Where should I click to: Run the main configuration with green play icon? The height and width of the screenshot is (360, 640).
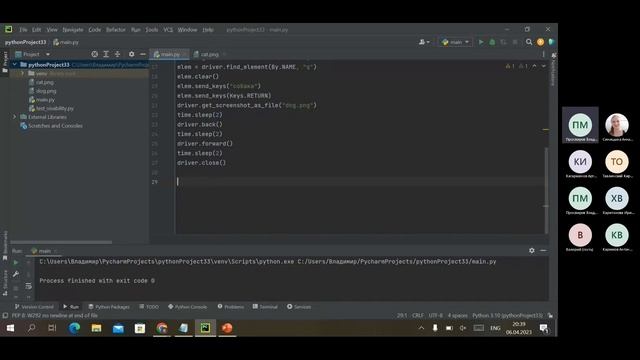tap(481, 42)
